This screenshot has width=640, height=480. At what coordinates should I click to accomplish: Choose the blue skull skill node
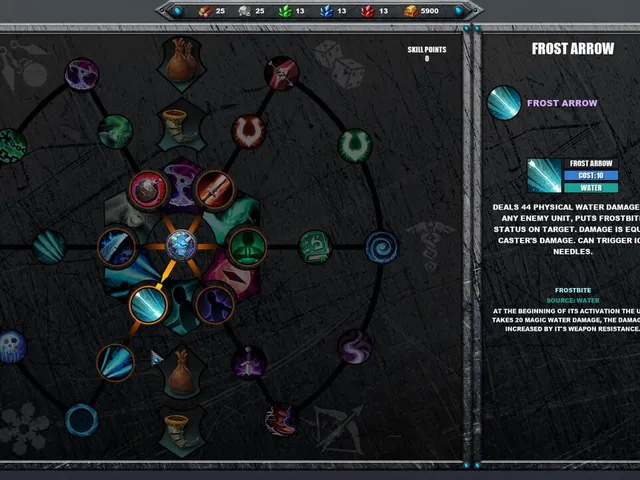(x=11, y=347)
